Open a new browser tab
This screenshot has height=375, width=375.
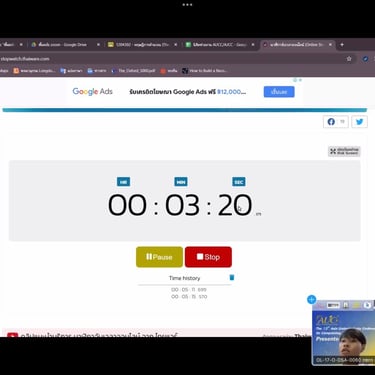(342, 44)
